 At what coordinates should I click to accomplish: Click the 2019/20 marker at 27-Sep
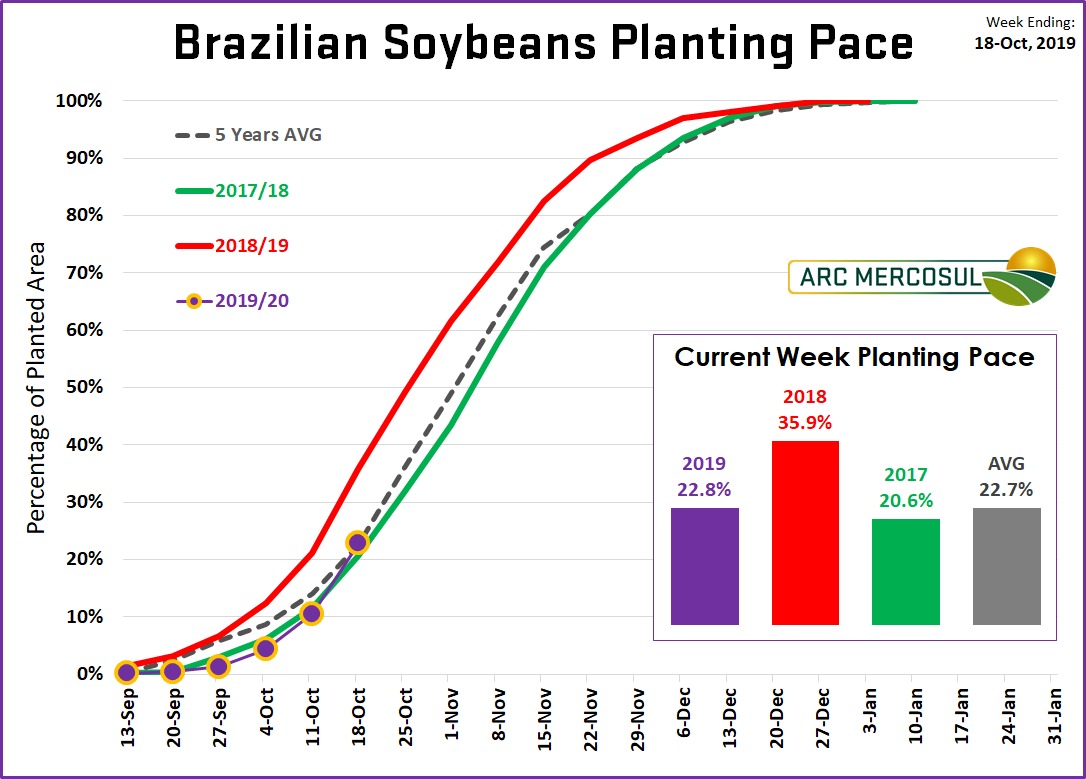219,666
